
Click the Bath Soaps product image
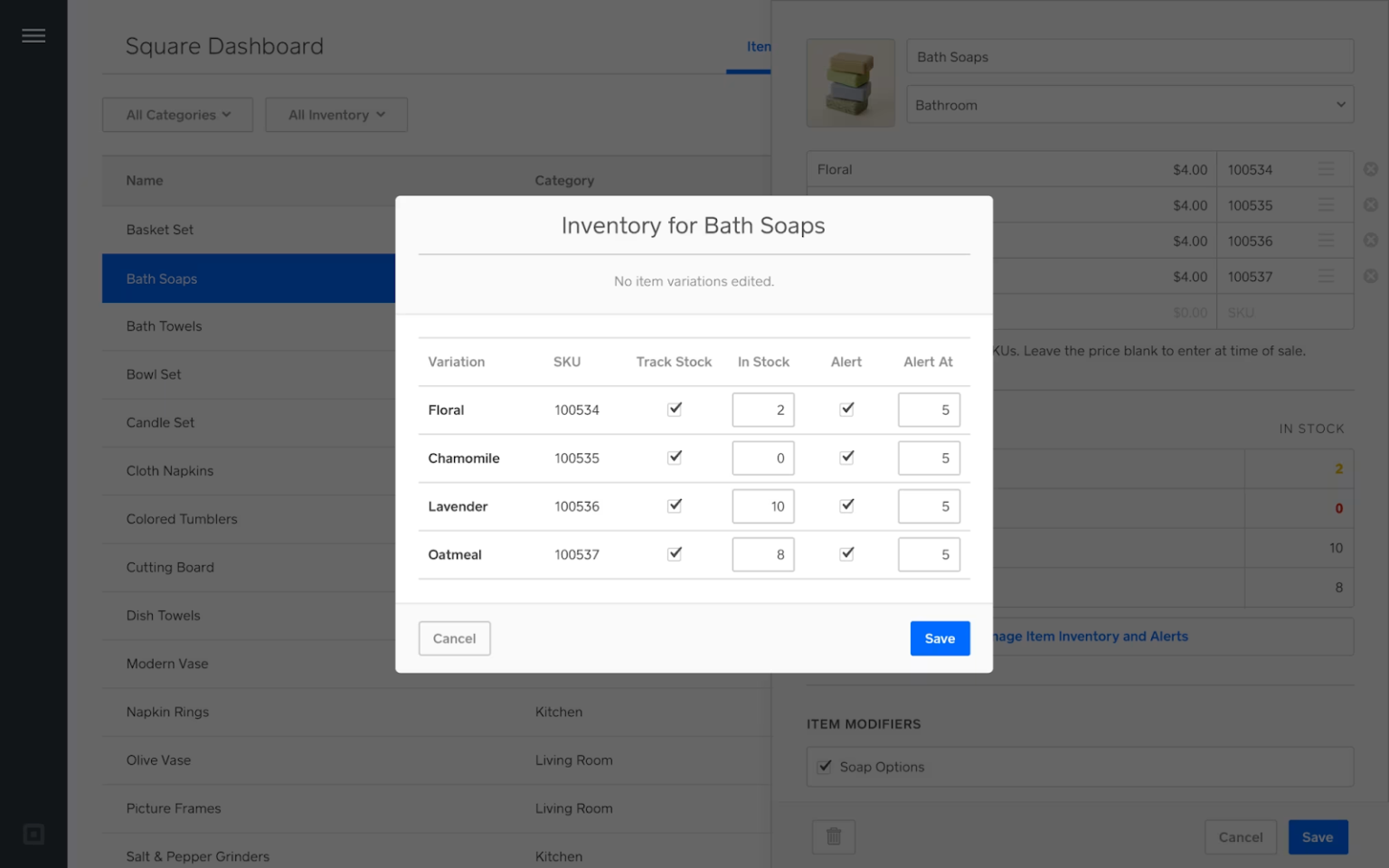[850, 82]
